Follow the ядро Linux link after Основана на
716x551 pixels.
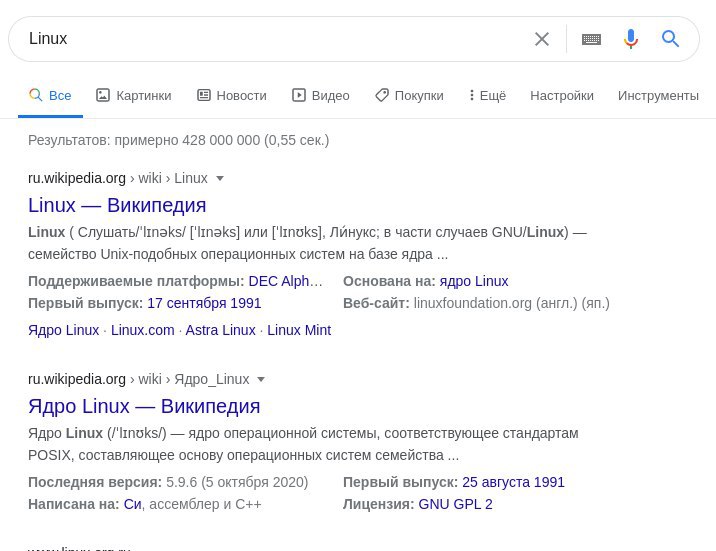tap(474, 281)
